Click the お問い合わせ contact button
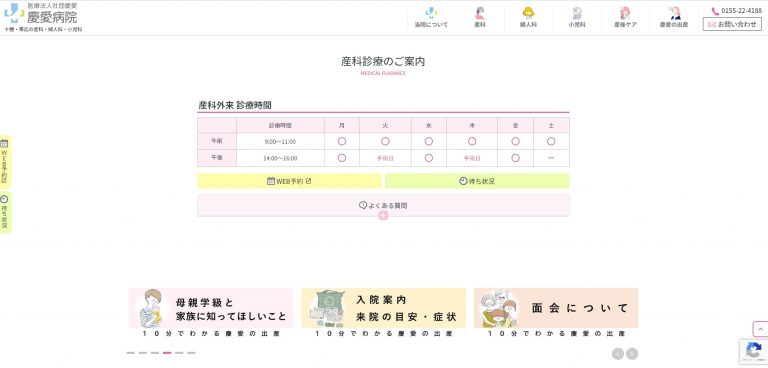The height and width of the screenshot is (368, 768). [x=732, y=24]
